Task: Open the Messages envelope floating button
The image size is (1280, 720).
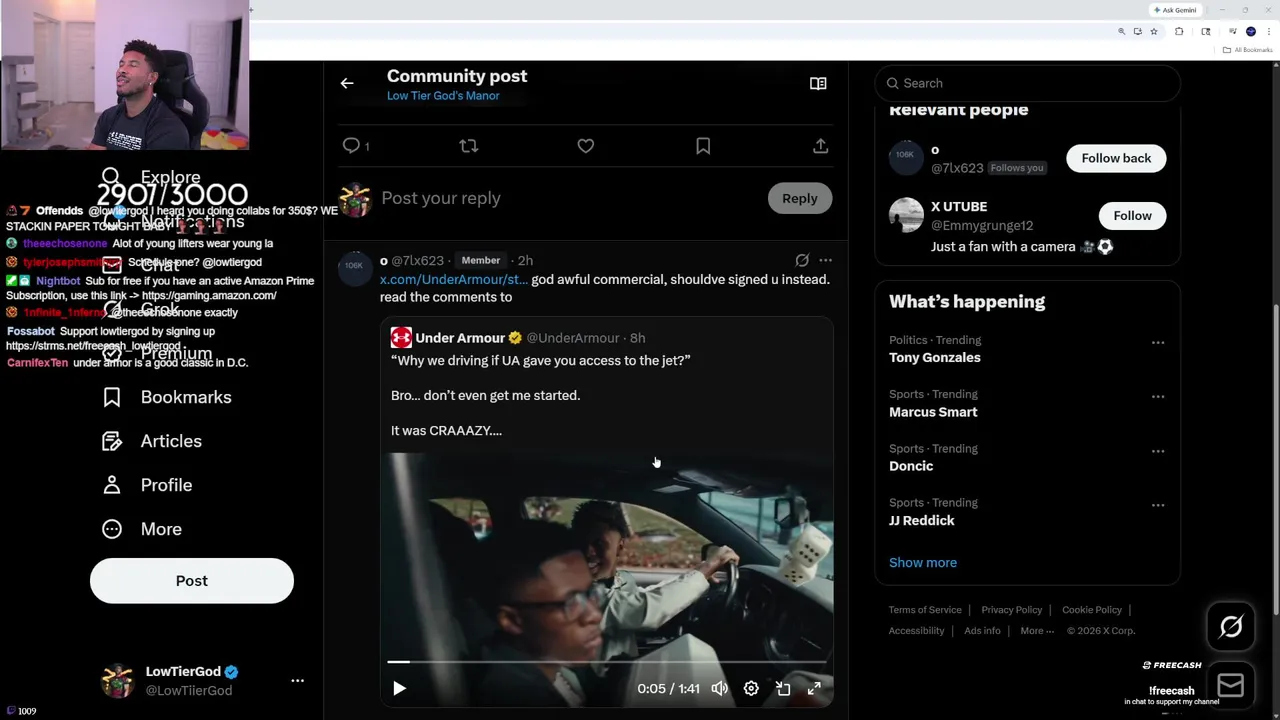Action: [x=1231, y=685]
